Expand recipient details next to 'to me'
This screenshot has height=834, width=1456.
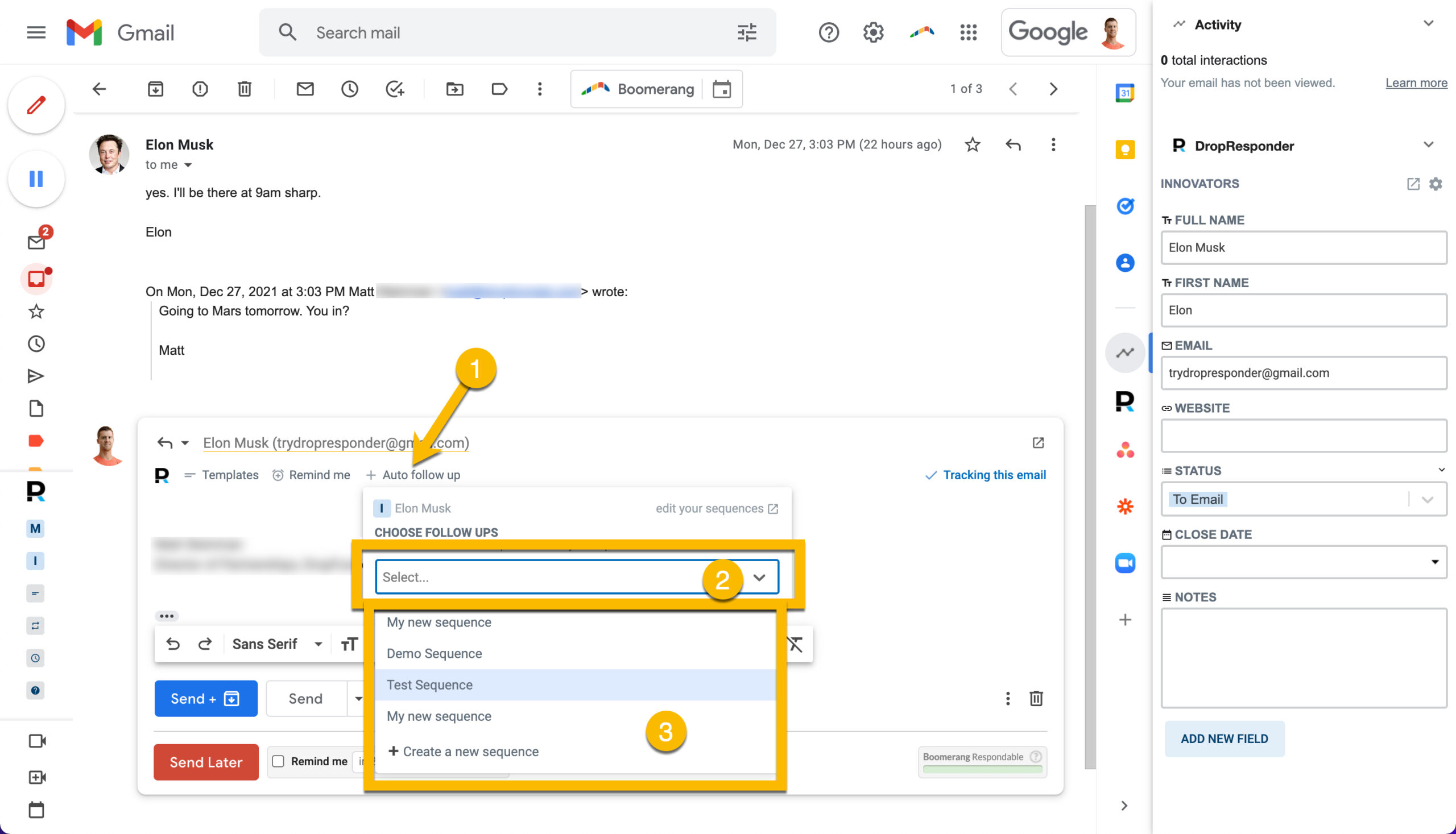tap(187, 165)
